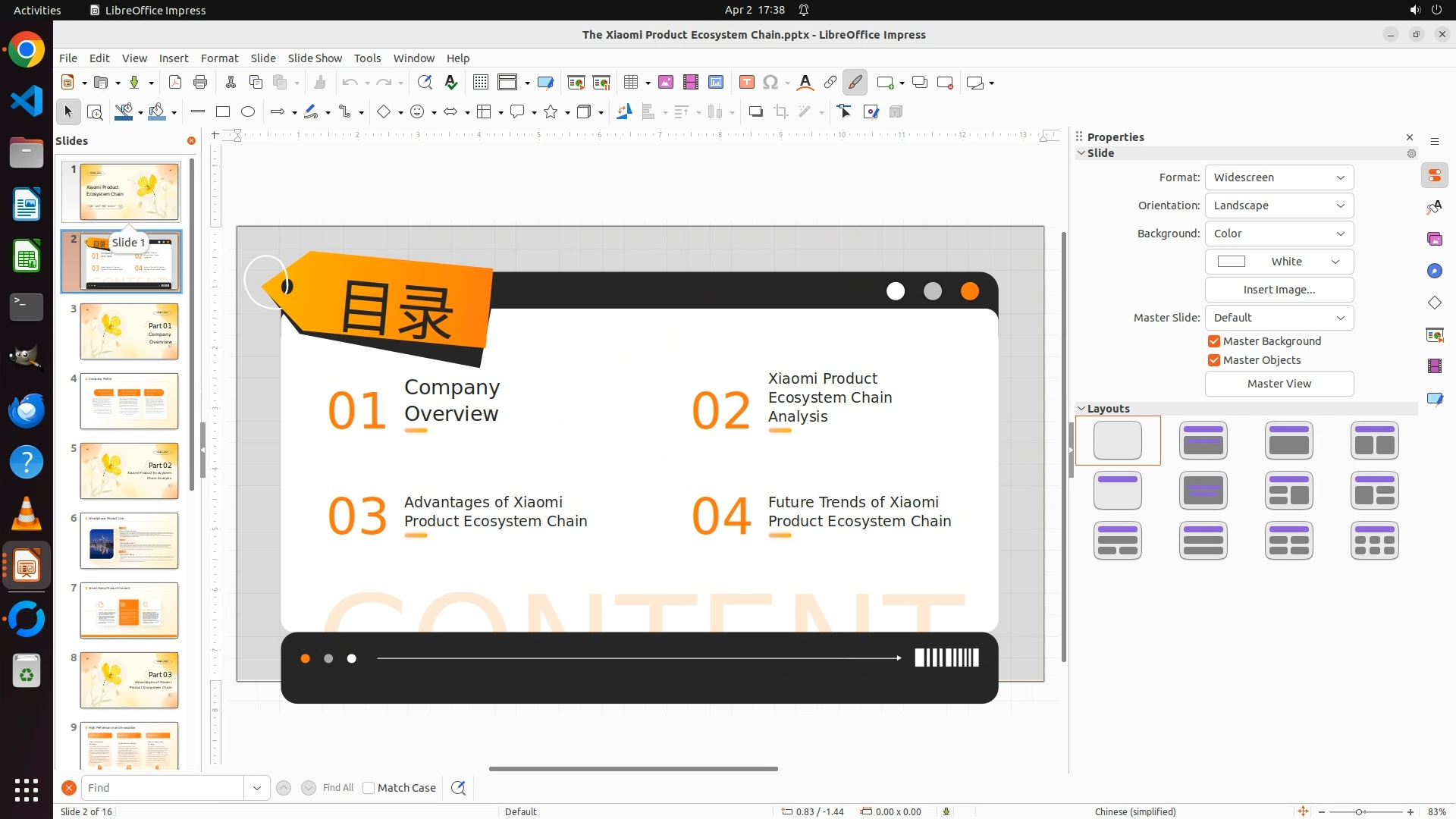Open the White background color swatch
The image size is (1456, 819).
pyautogui.click(x=1279, y=262)
